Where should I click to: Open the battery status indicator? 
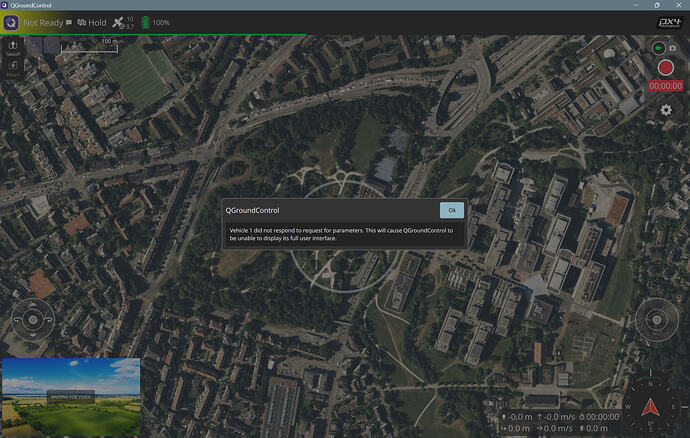[x=145, y=22]
